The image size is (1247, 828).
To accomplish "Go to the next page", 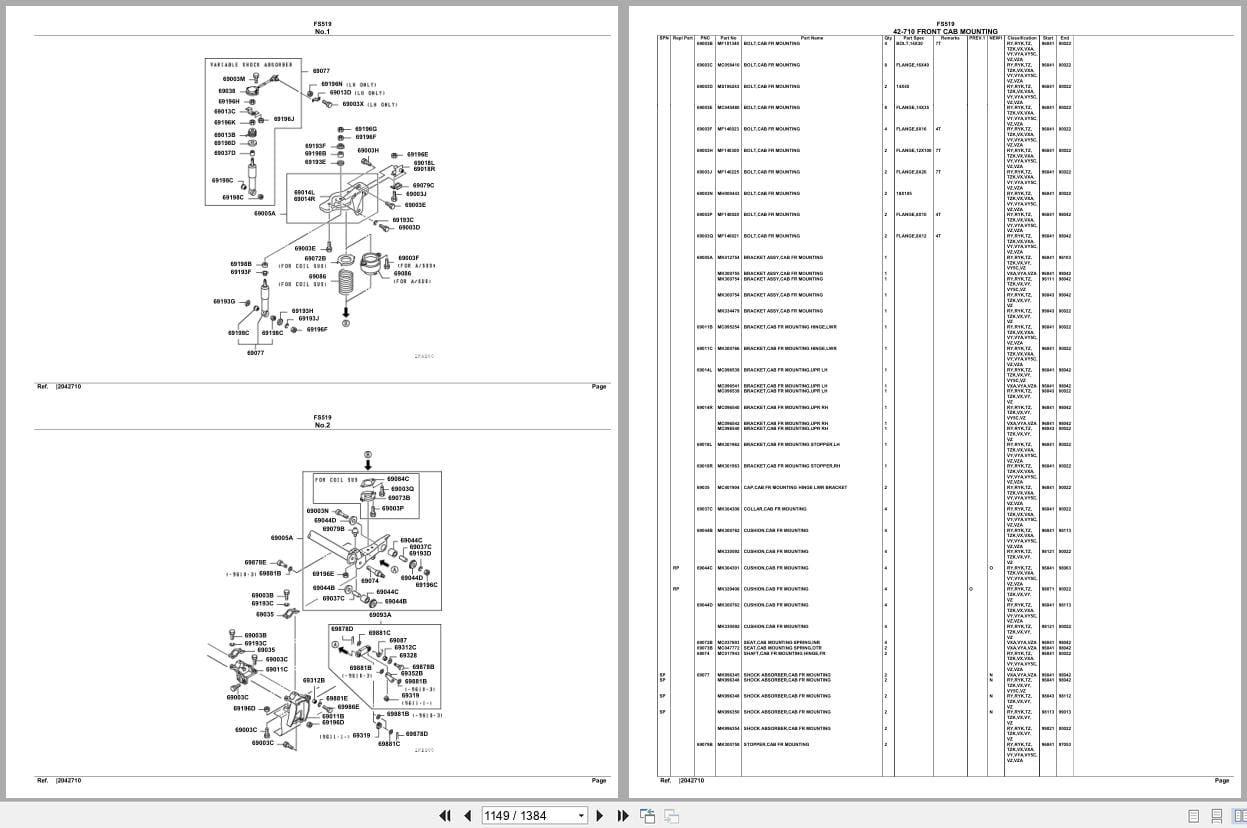I will point(600,815).
